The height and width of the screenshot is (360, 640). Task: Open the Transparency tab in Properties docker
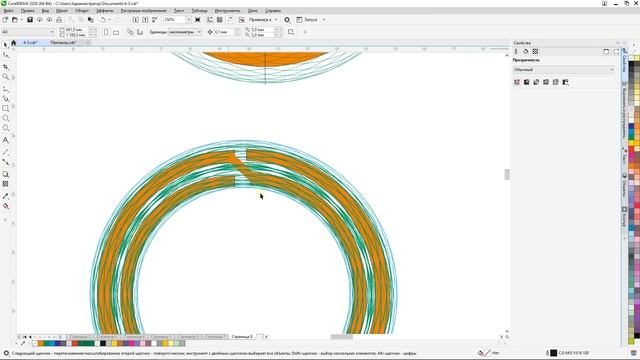click(536, 51)
